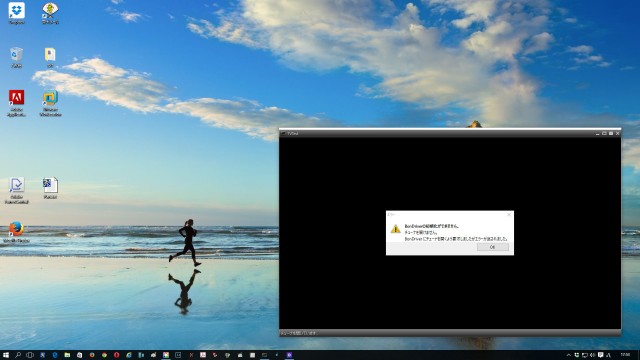
Task: Open the taskbar Search magnifier
Action: [x=18, y=355]
